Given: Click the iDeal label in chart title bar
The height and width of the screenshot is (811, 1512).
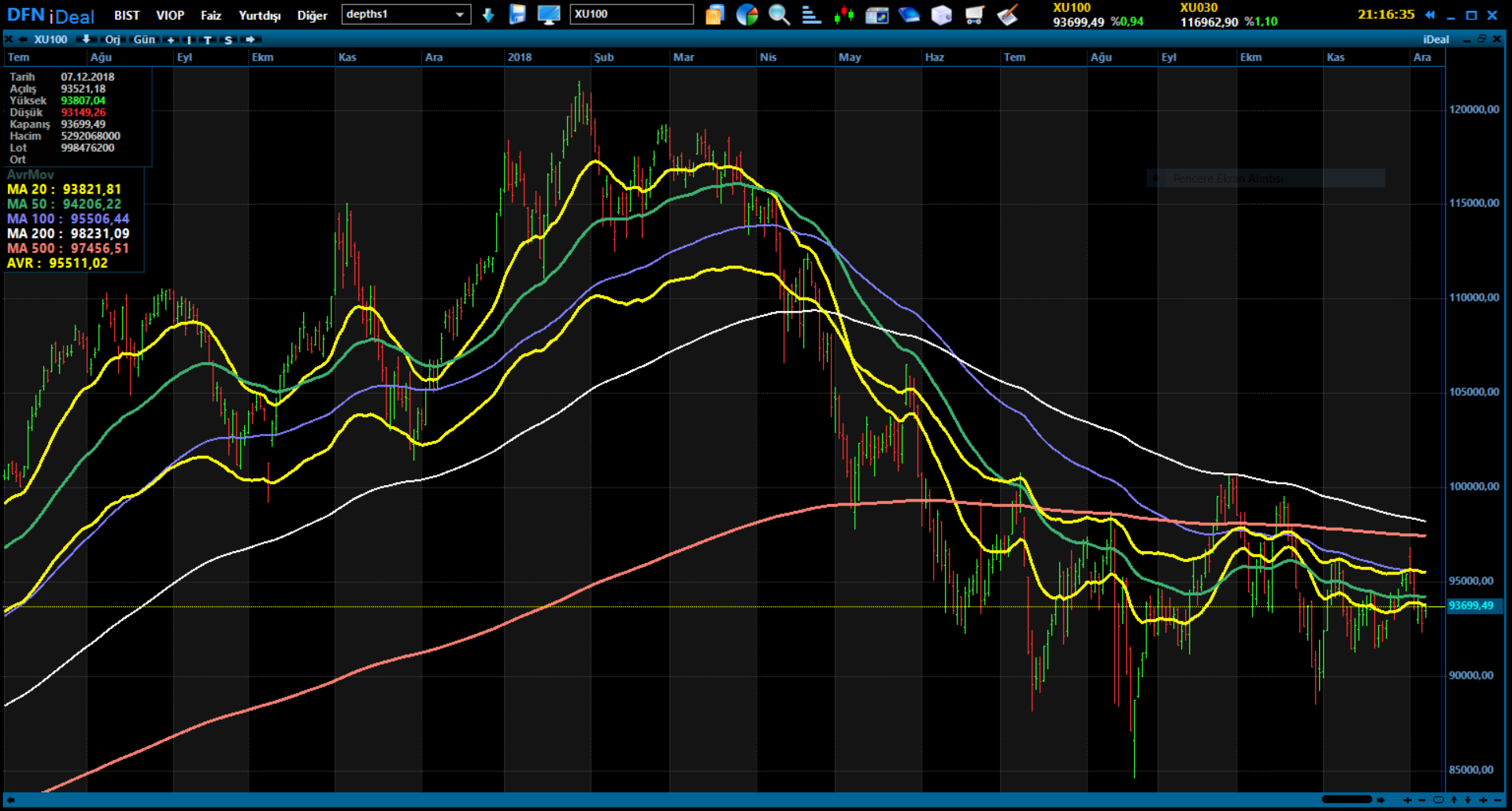Looking at the screenshot, I should click(x=1436, y=39).
